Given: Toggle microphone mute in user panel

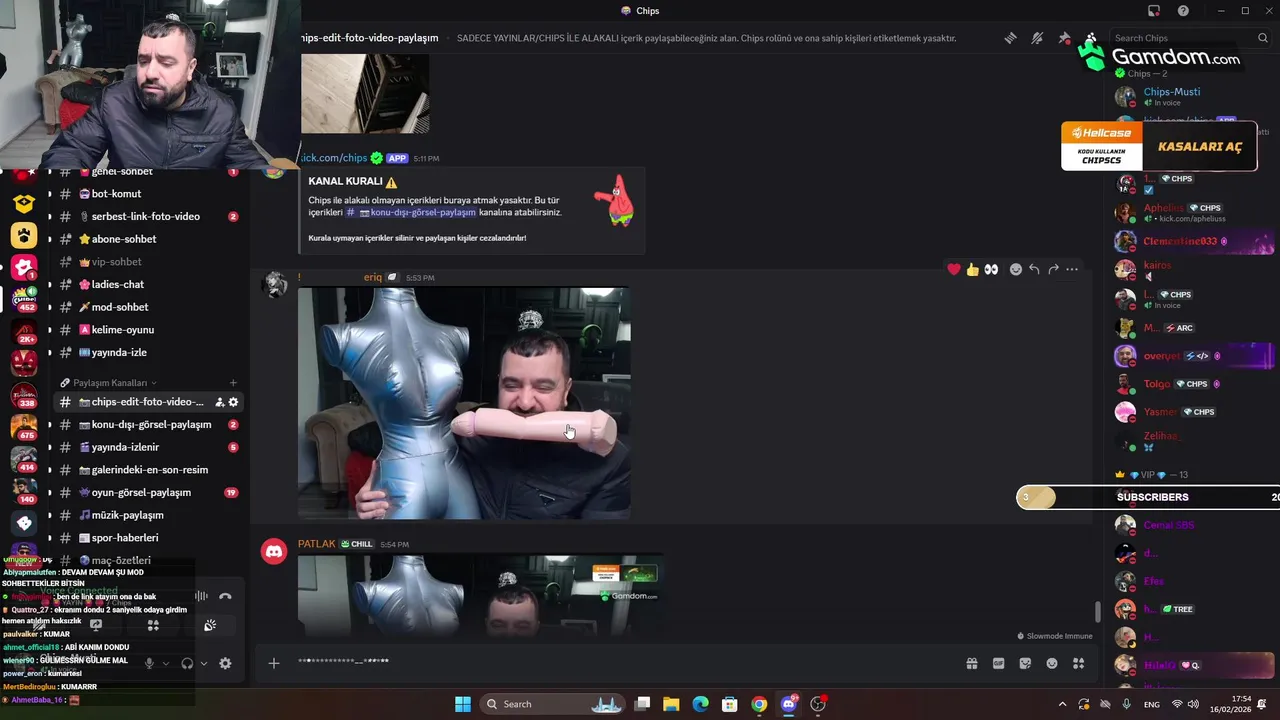Looking at the screenshot, I should [149, 663].
